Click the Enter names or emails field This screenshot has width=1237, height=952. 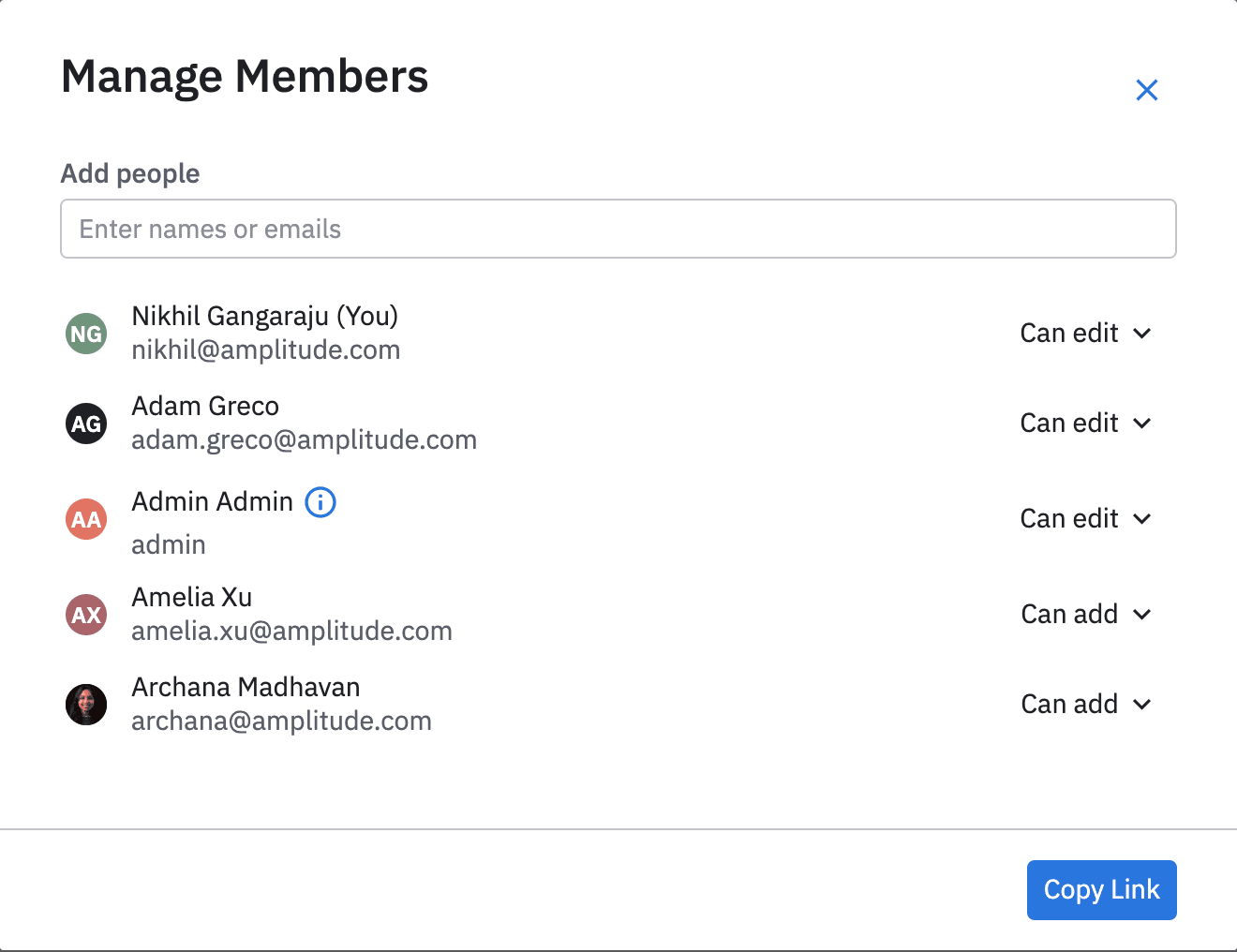coord(618,229)
